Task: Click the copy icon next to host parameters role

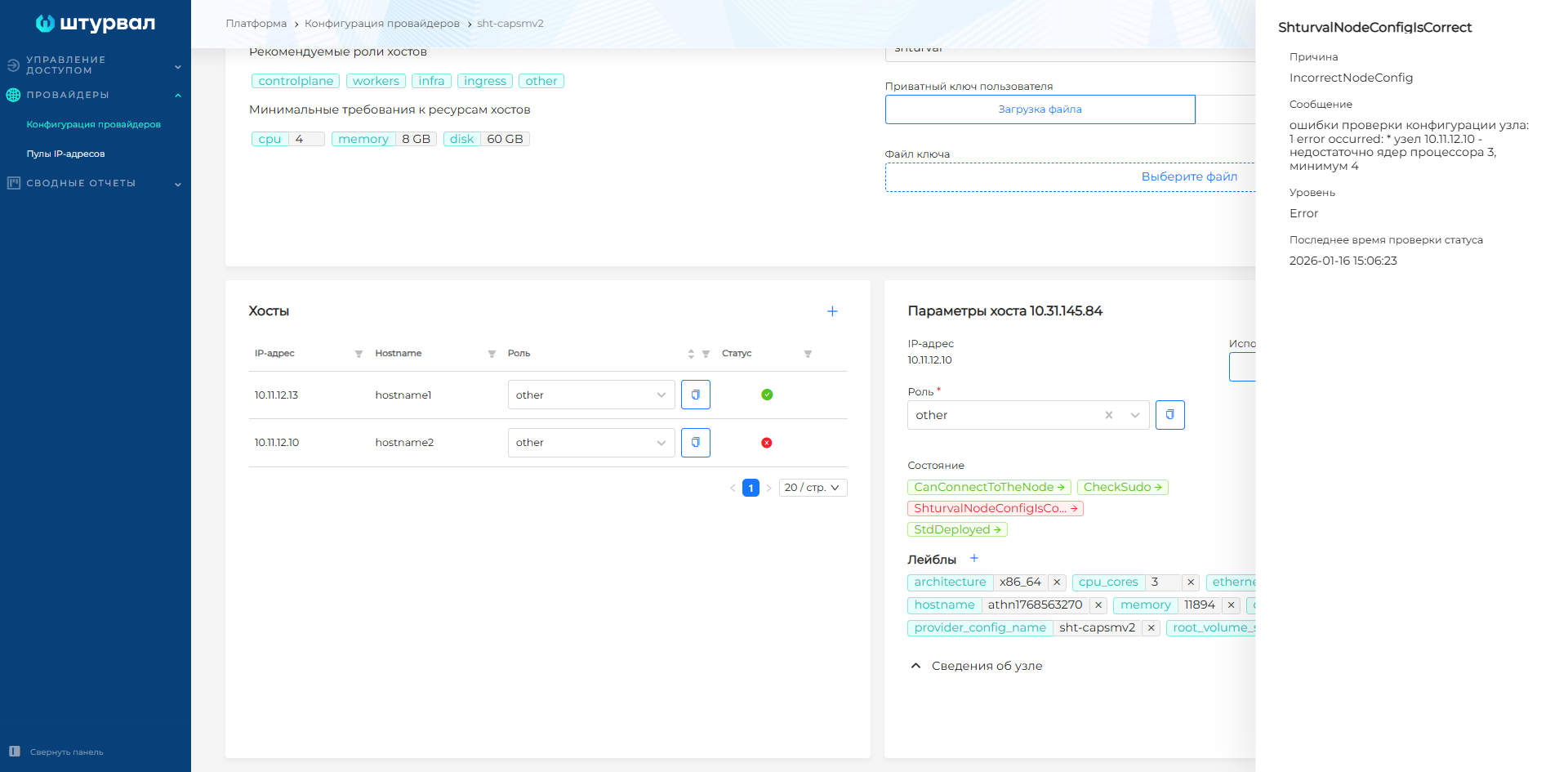Action: (x=1169, y=415)
